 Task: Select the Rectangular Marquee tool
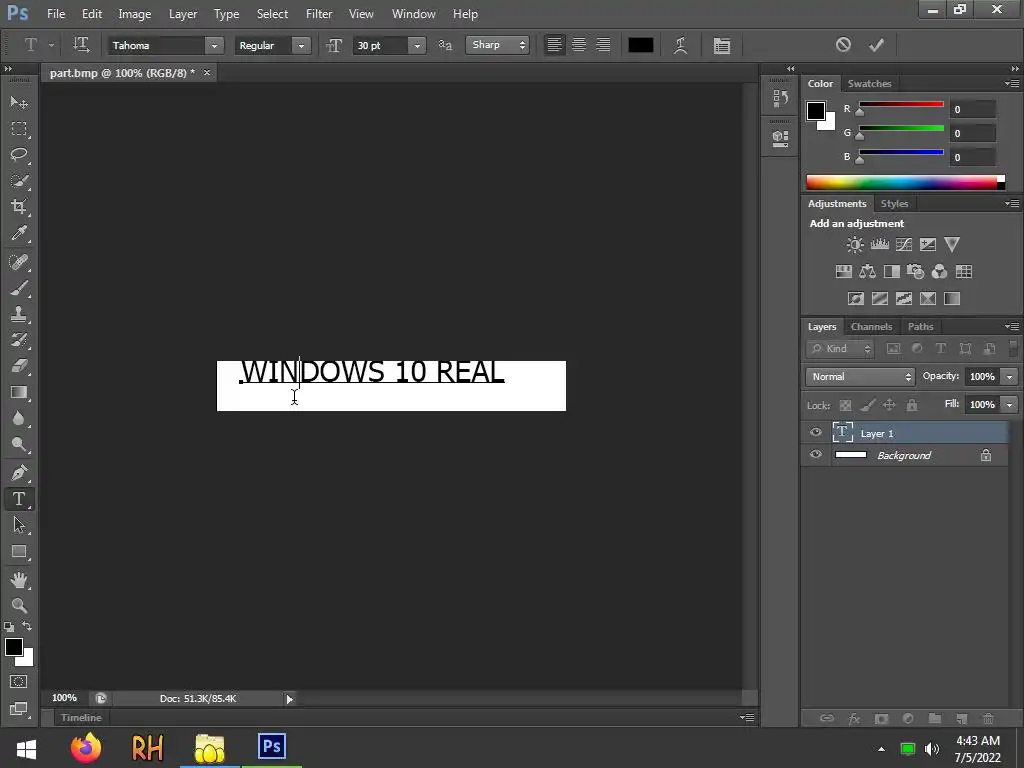[19, 129]
